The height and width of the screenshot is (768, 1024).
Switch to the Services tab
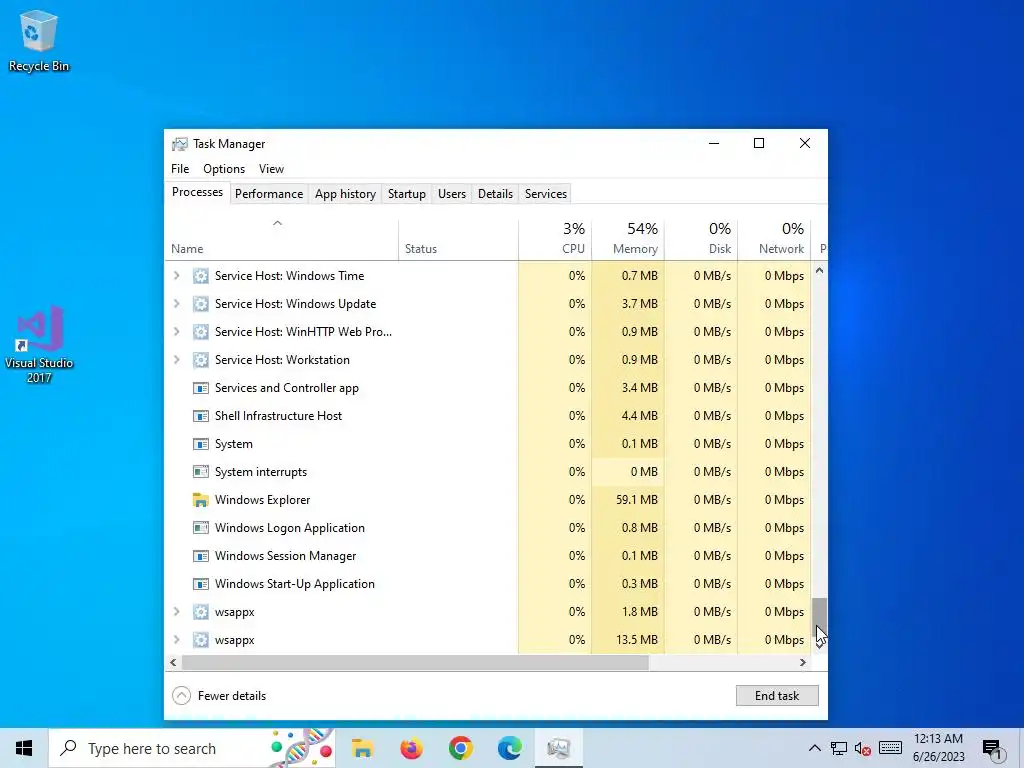tap(546, 194)
